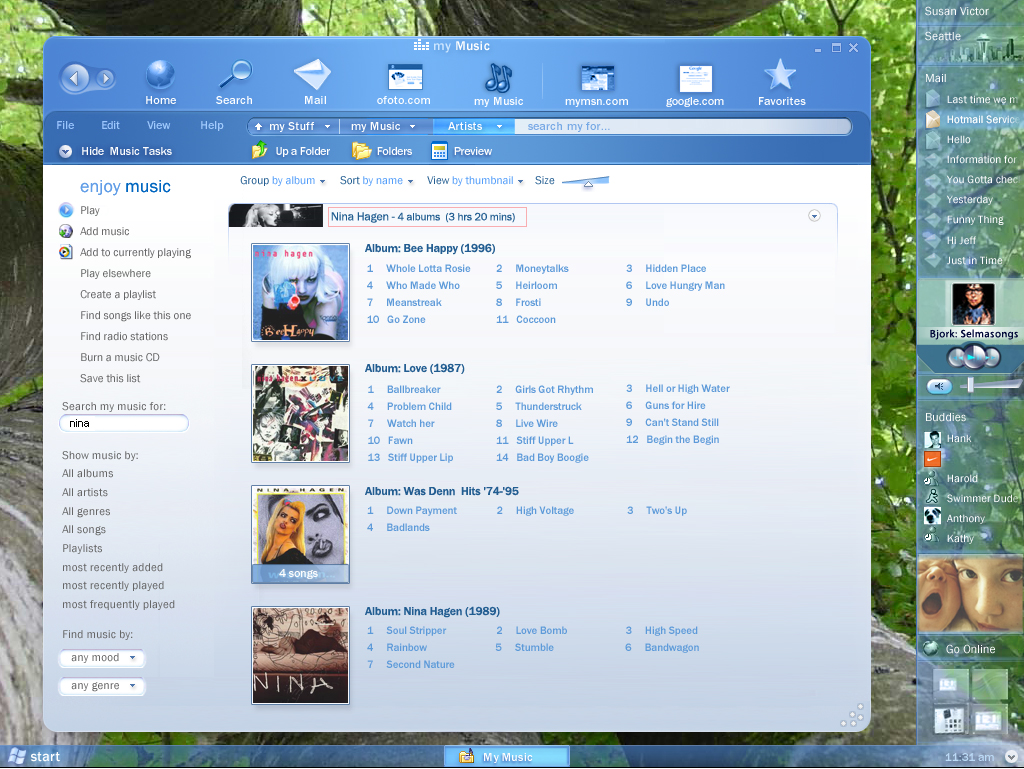The height and width of the screenshot is (769, 1024).
Task: Click the Preview toolbar icon
Action: coord(440,151)
